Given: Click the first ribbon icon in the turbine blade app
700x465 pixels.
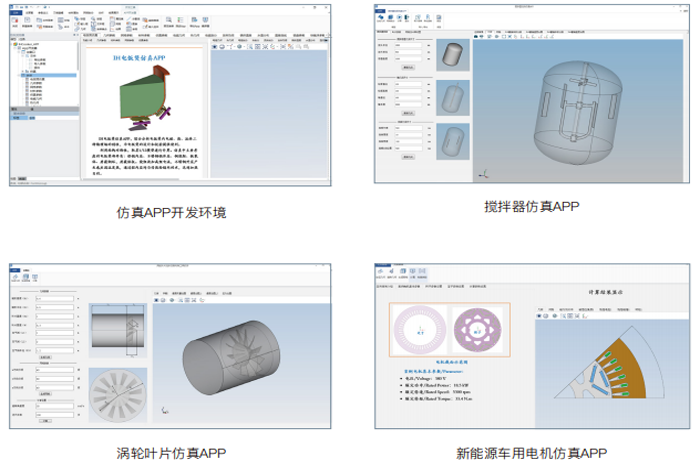Looking at the screenshot, I should click(x=15, y=278).
